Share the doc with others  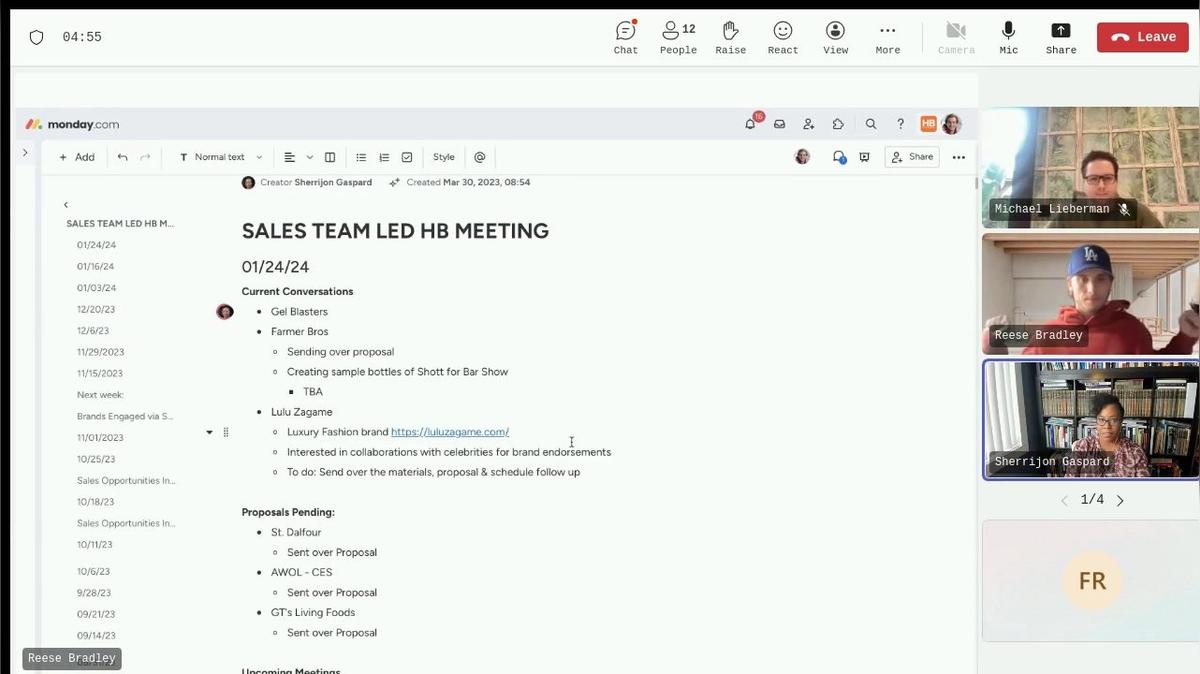912,157
